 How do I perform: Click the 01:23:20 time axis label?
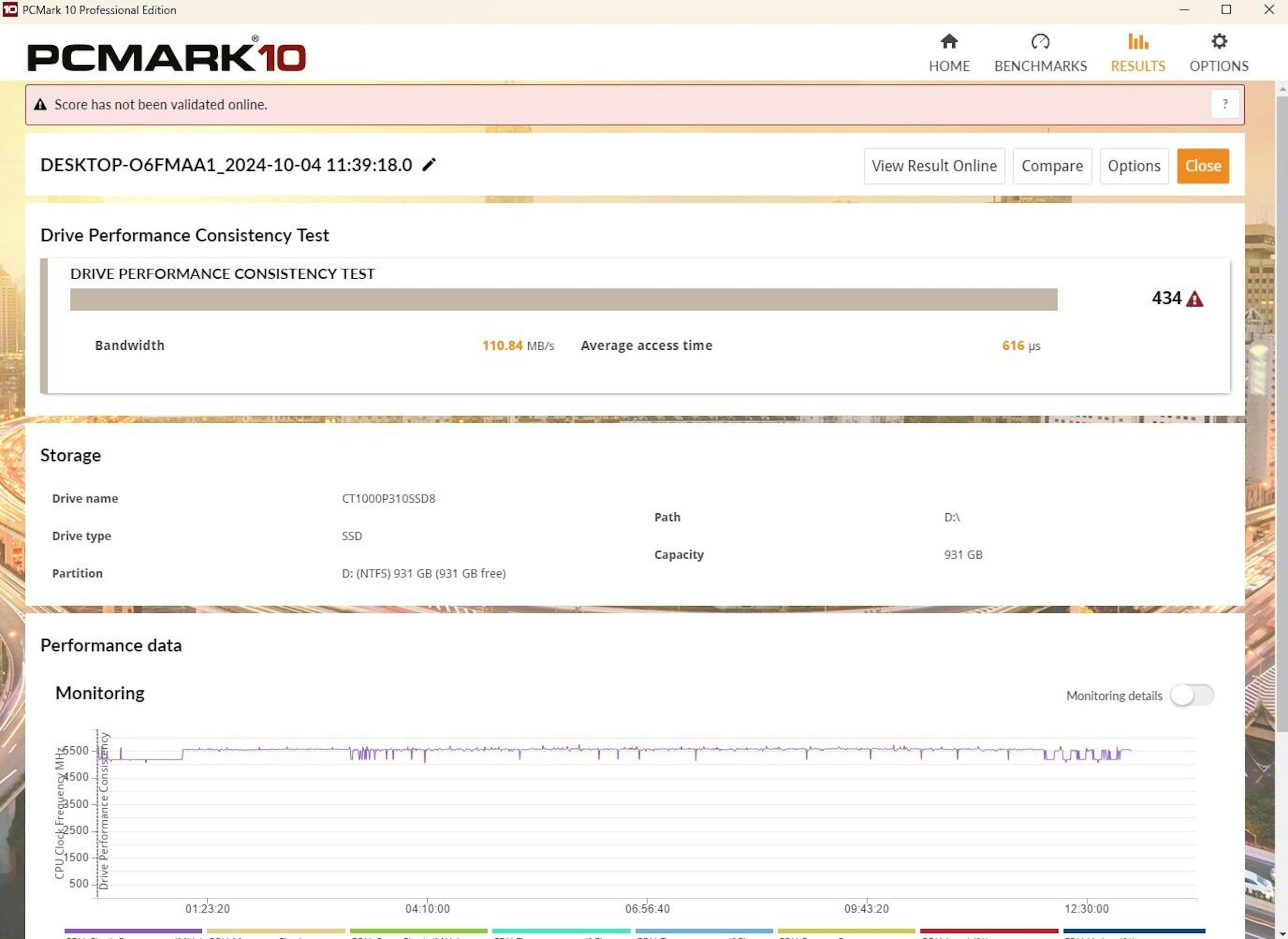click(x=207, y=908)
